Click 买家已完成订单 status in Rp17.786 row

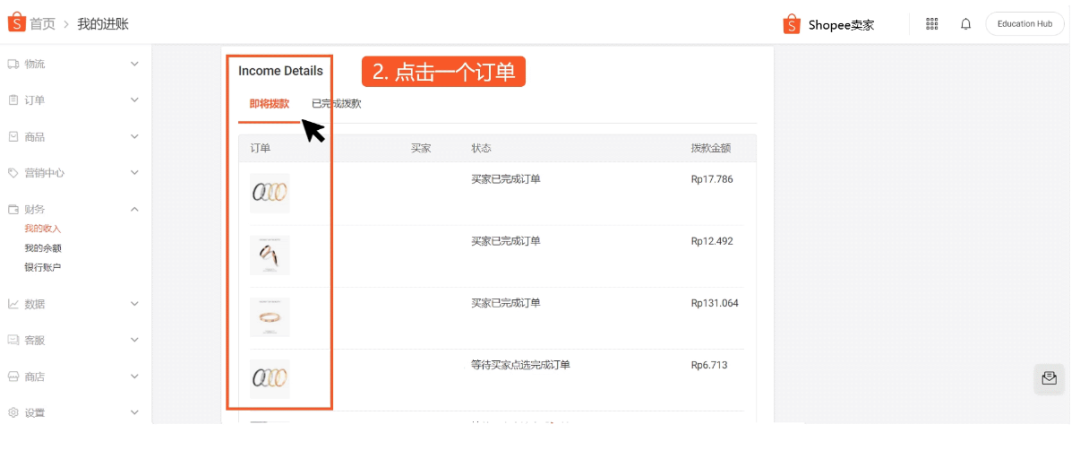tap(506, 180)
